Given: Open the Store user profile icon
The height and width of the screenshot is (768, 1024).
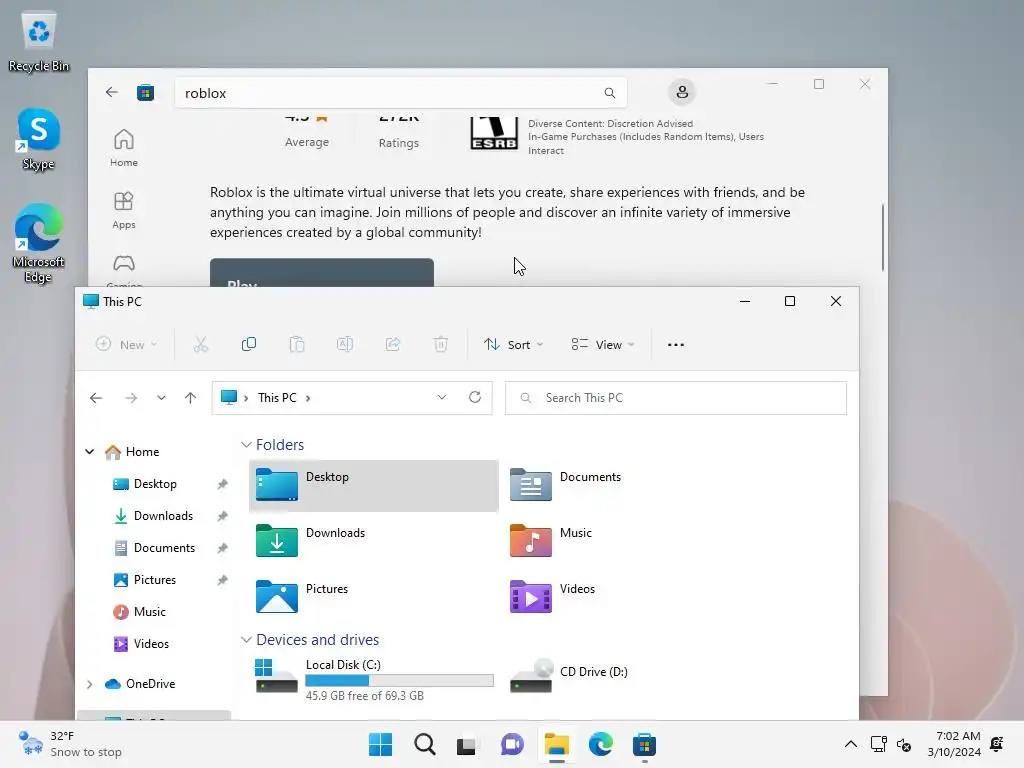Looking at the screenshot, I should click(682, 92).
